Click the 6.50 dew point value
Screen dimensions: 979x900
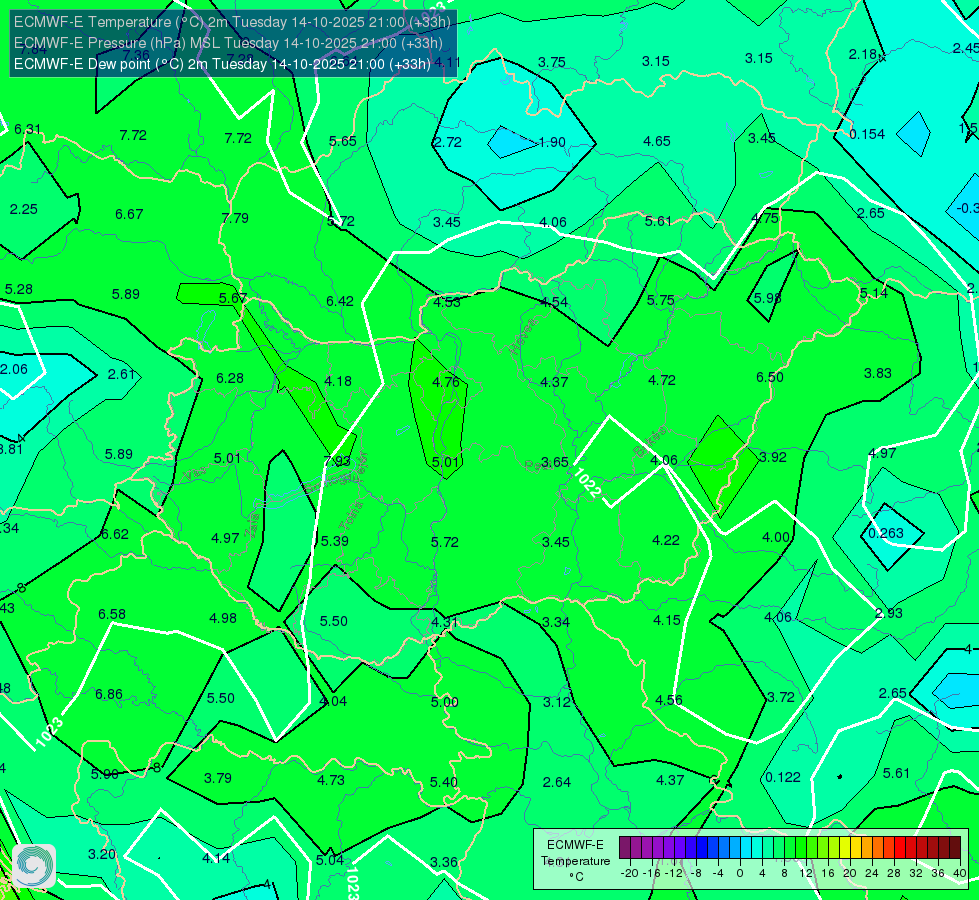pyautogui.click(x=769, y=377)
